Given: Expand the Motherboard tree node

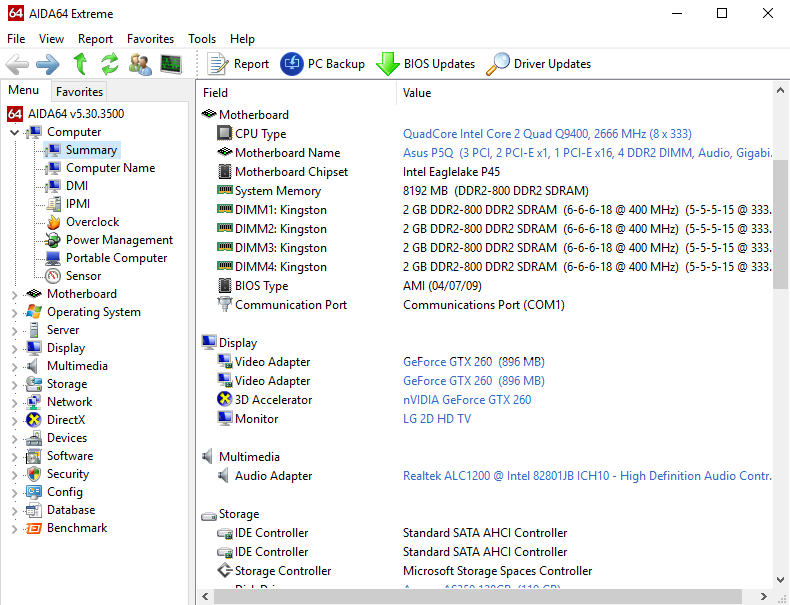Looking at the screenshot, I should 15,295.
